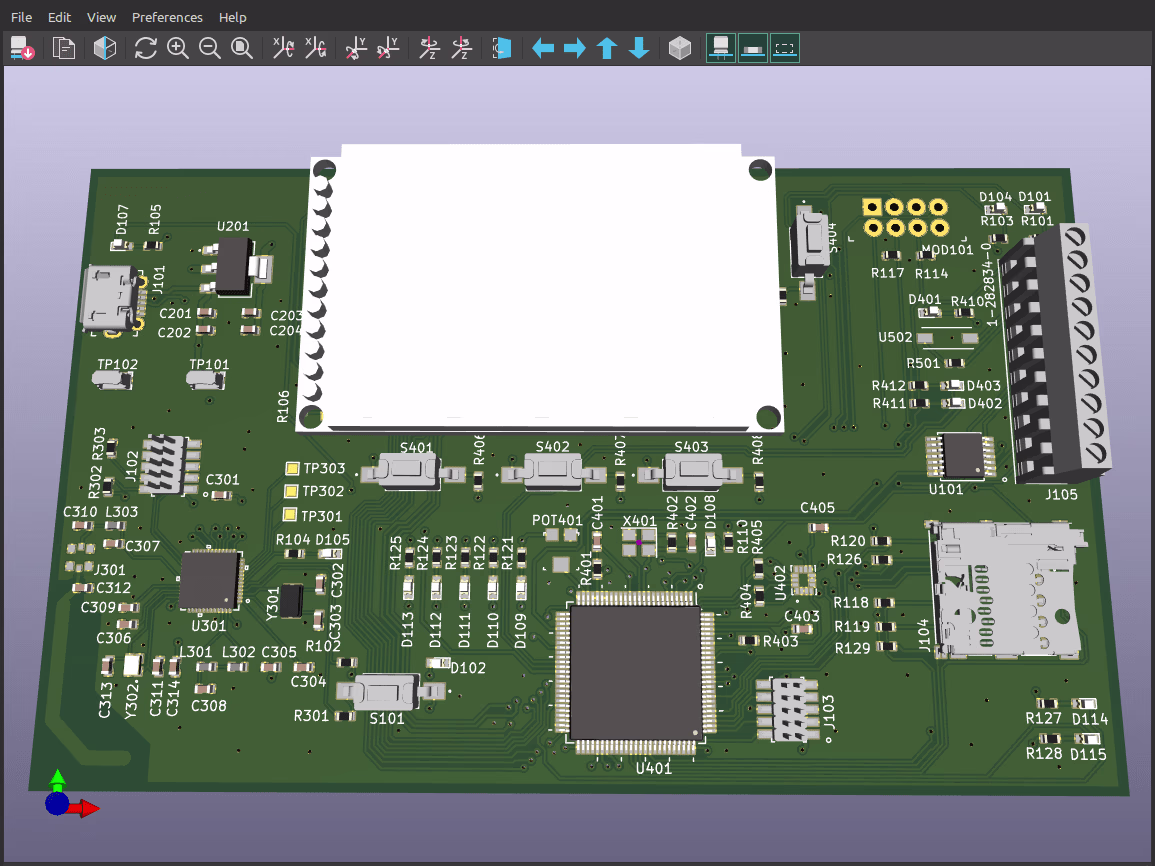Click the U401 microcontroller chip on board

634,673
